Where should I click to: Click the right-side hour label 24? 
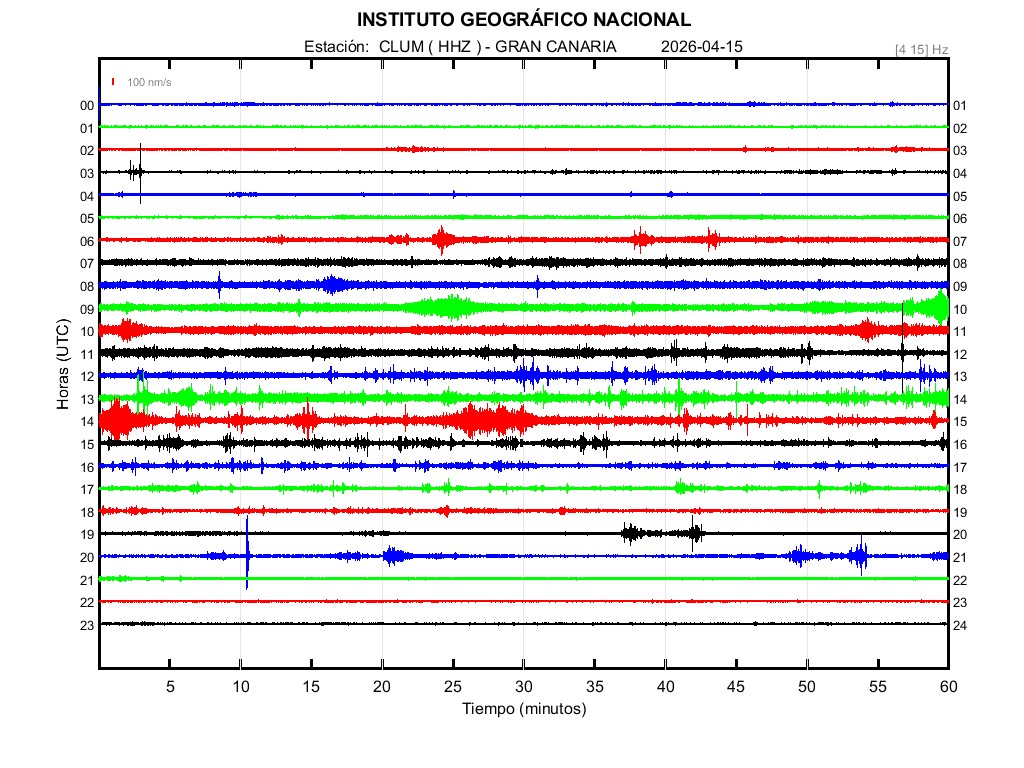[960, 625]
